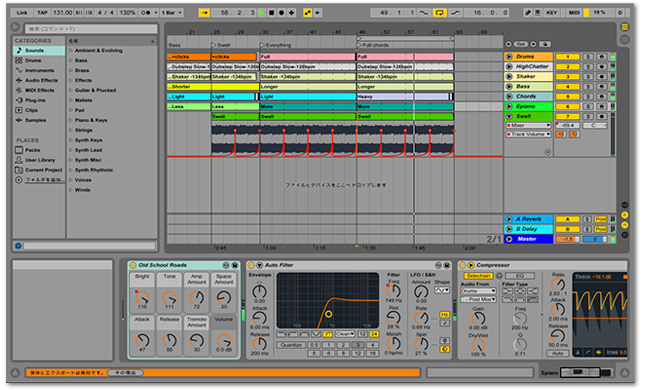The width and height of the screenshot is (645, 390).
Task: Click the browser search field
Action: point(91,29)
